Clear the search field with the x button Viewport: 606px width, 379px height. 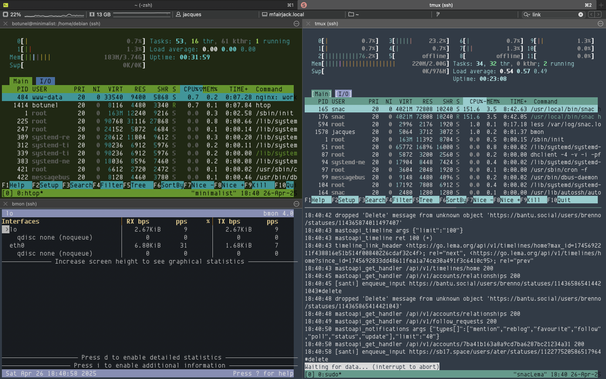point(580,14)
